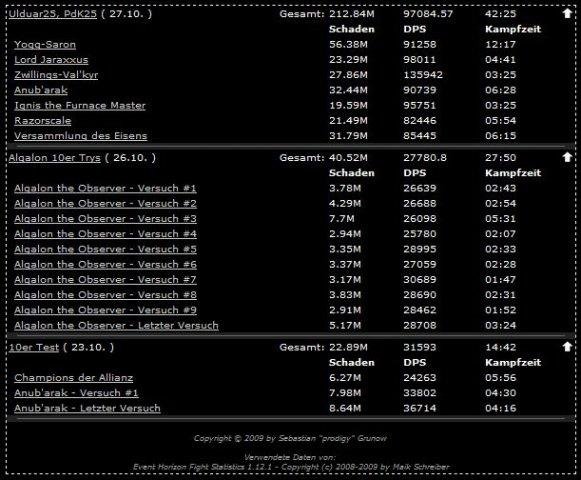
Task: Open the Versammlung des Eisens link
Action: pos(80,136)
